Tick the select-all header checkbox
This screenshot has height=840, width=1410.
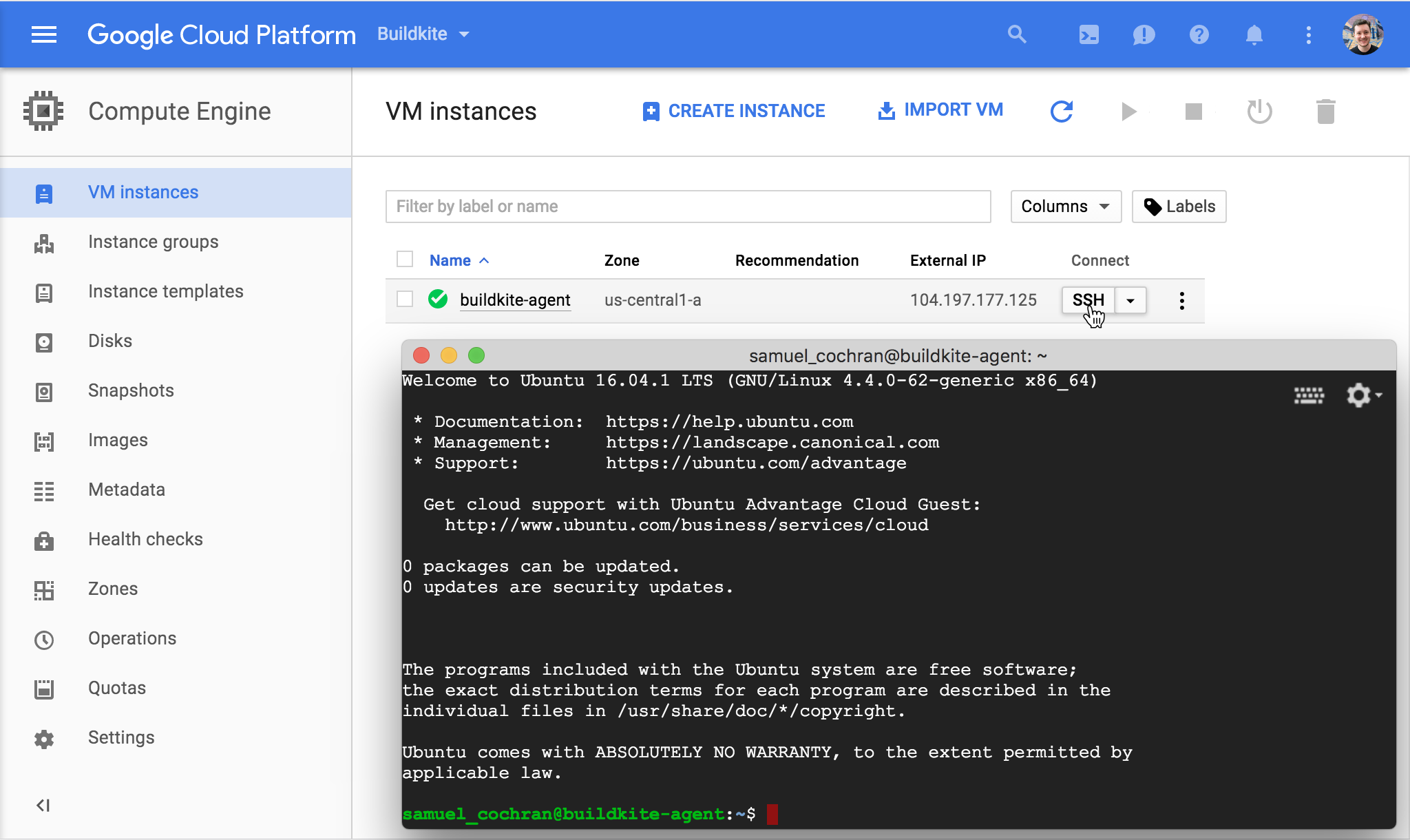click(405, 259)
